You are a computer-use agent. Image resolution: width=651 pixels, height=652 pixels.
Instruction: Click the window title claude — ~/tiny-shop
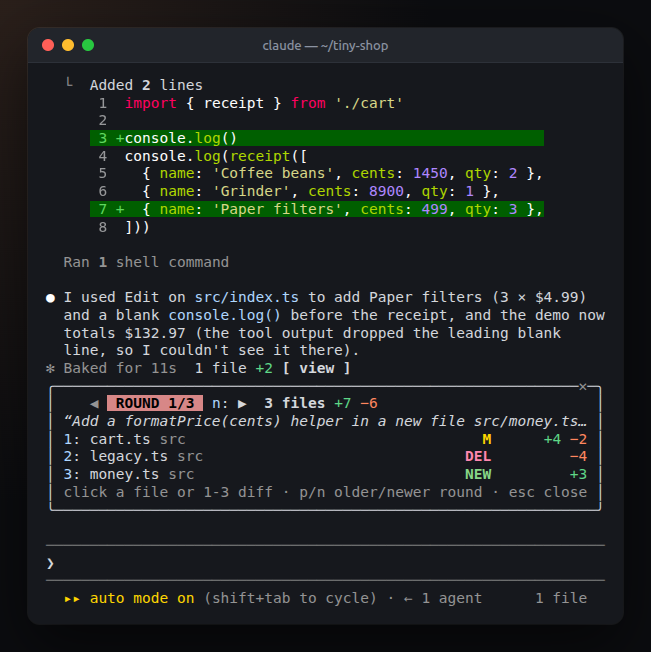[x=325, y=45]
